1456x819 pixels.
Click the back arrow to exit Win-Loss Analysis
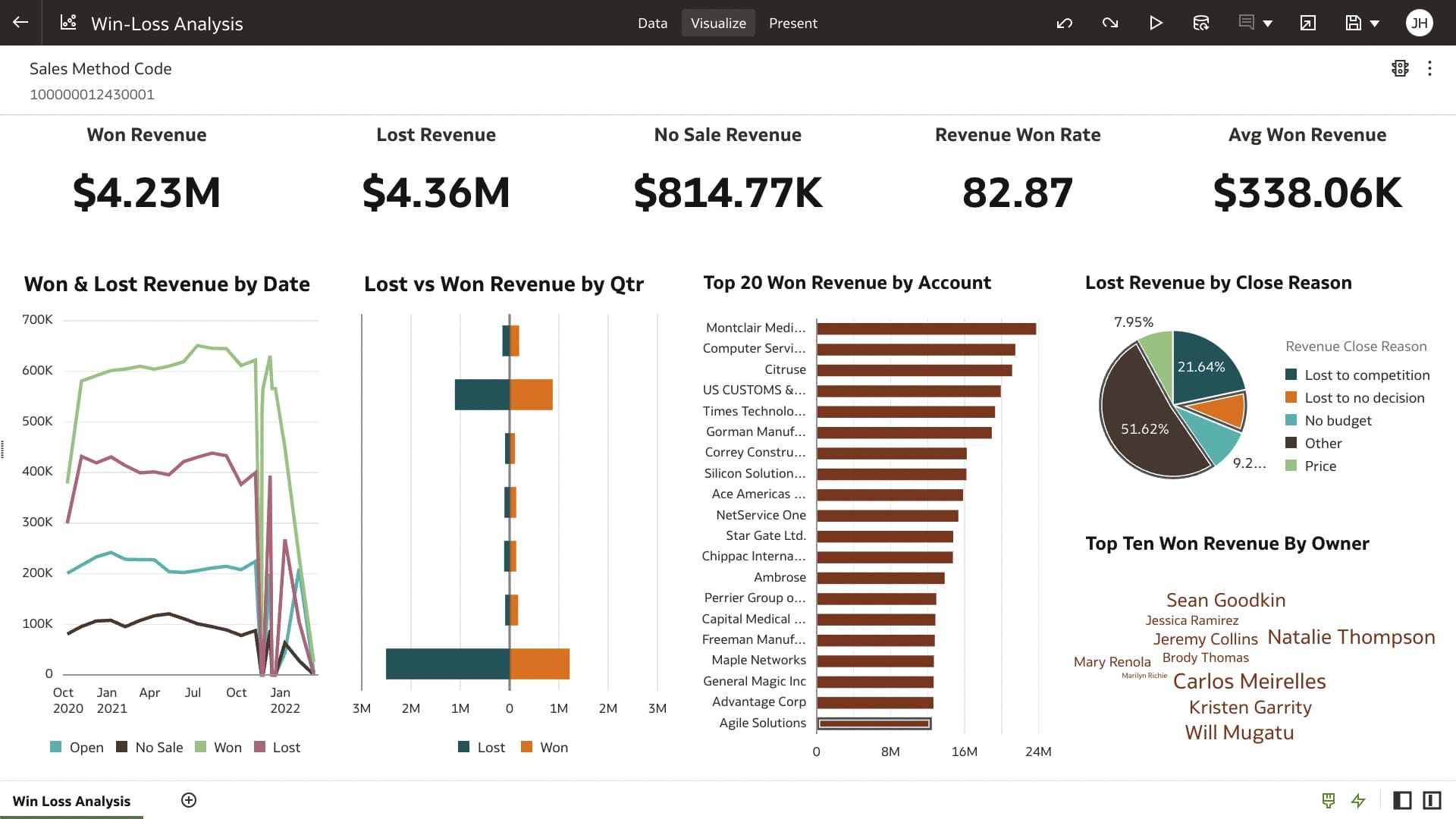20,22
